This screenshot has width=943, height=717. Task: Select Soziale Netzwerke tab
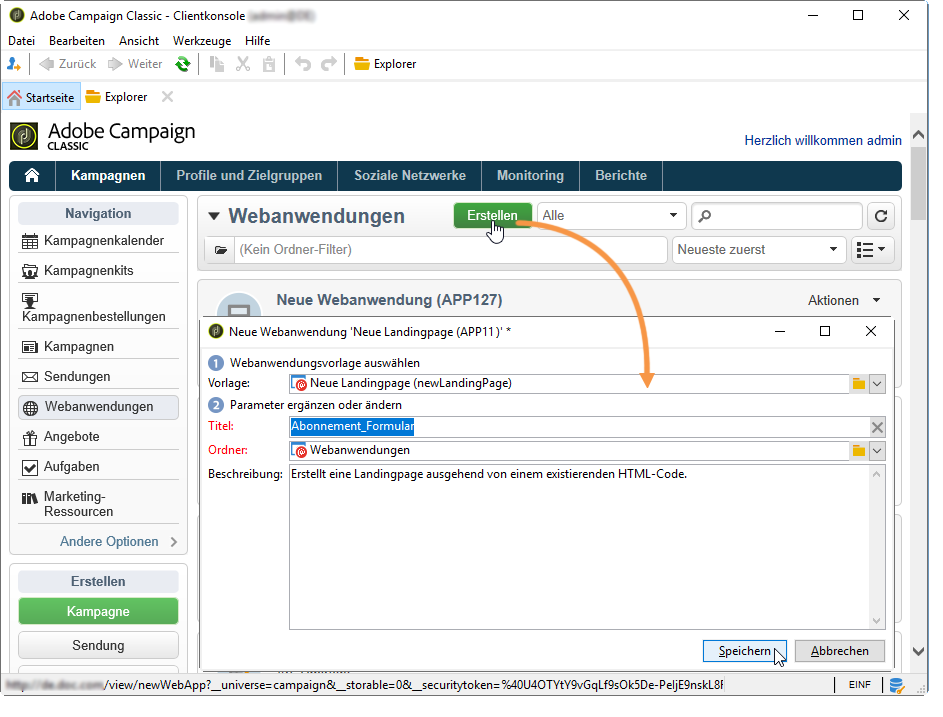[410, 176]
